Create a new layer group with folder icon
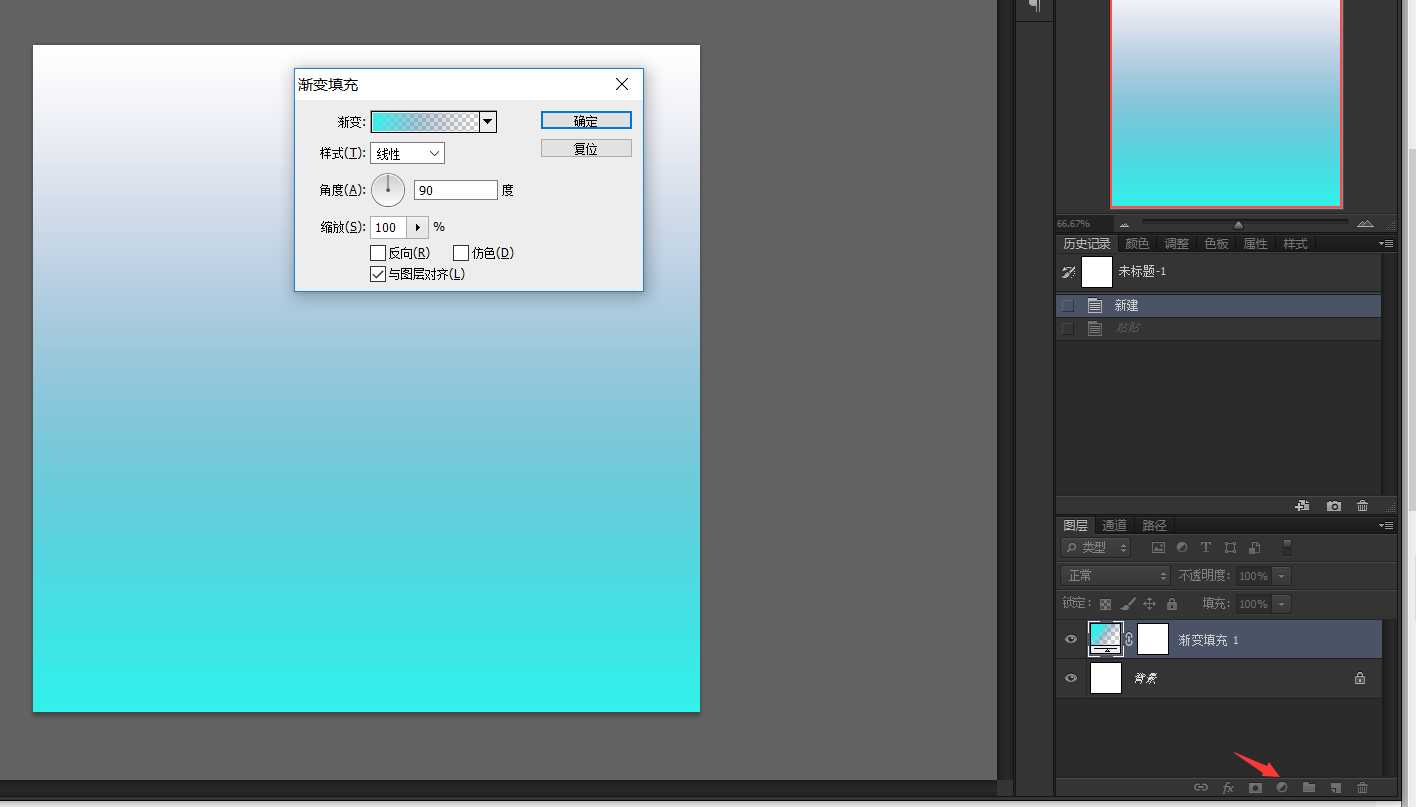 [1309, 788]
